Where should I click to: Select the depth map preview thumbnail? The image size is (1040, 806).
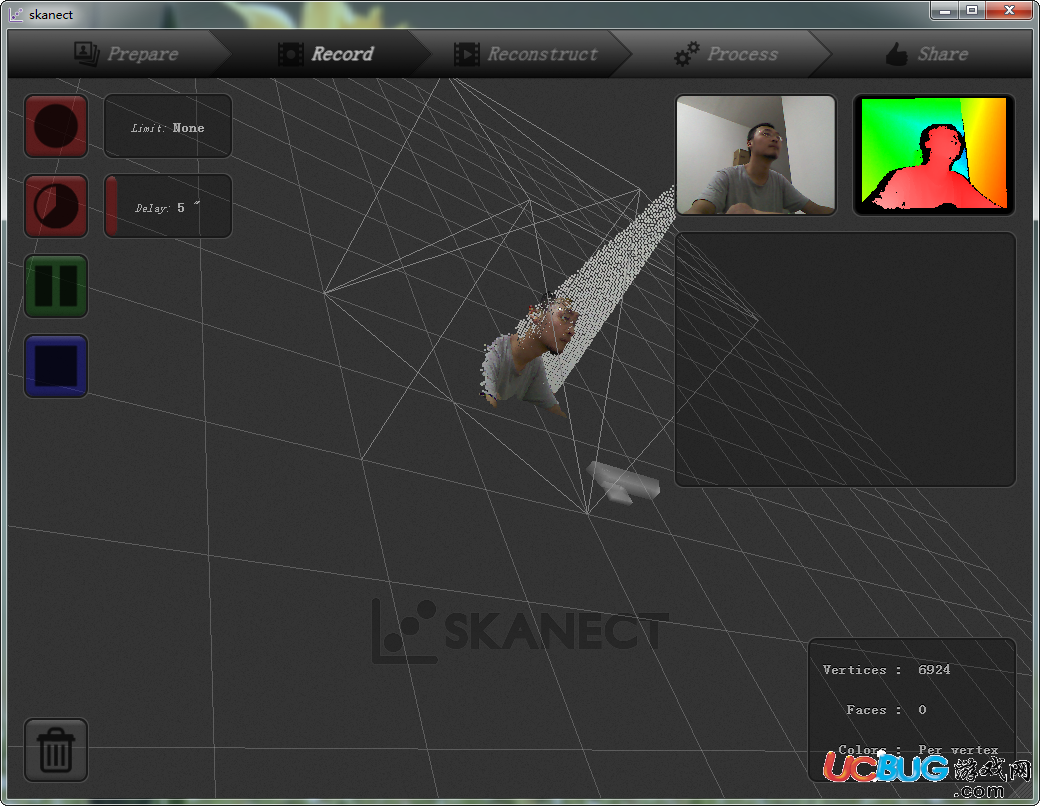click(934, 155)
